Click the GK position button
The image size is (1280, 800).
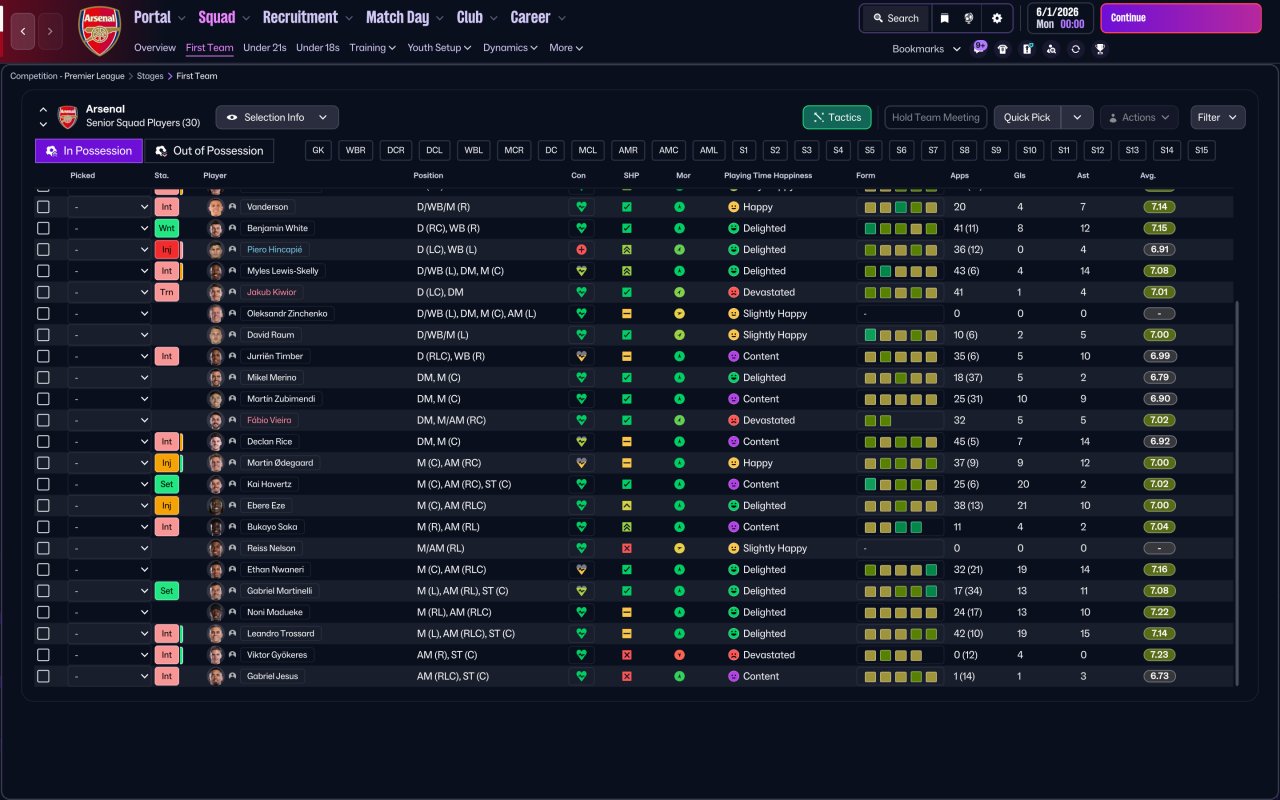(x=318, y=150)
